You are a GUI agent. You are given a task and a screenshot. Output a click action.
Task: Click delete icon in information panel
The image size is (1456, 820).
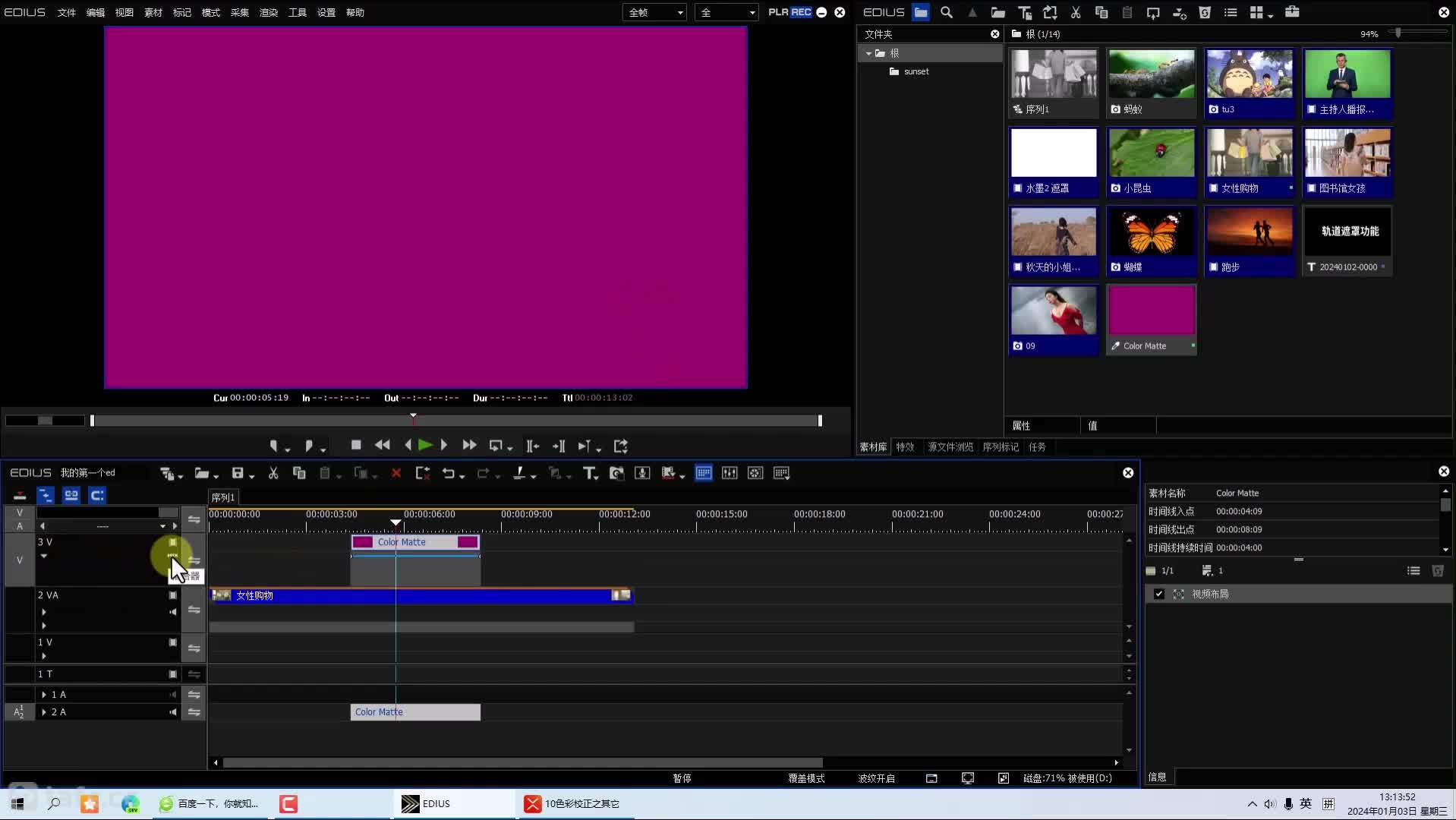click(x=1438, y=571)
